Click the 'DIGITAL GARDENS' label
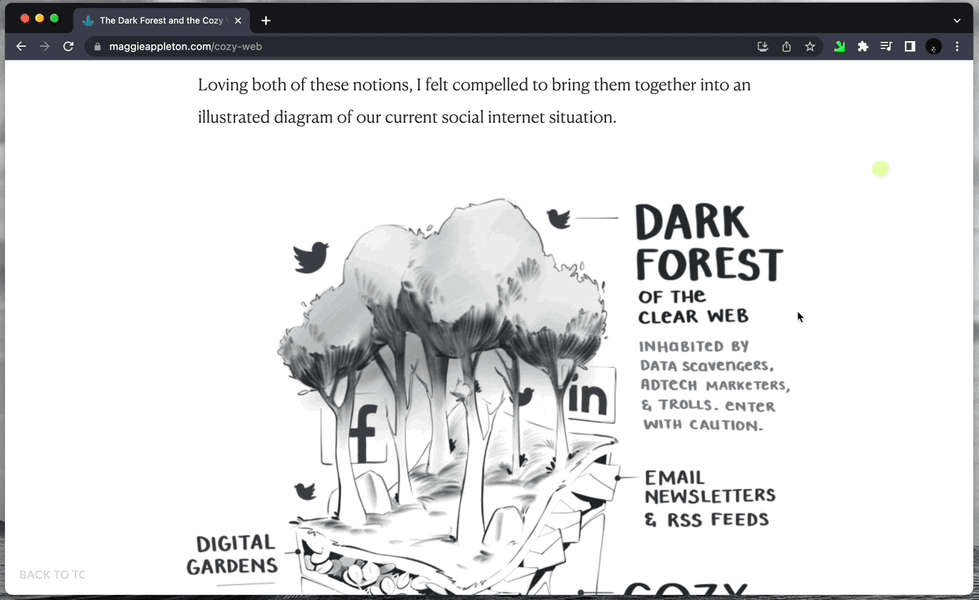The image size is (979, 600). (x=232, y=554)
